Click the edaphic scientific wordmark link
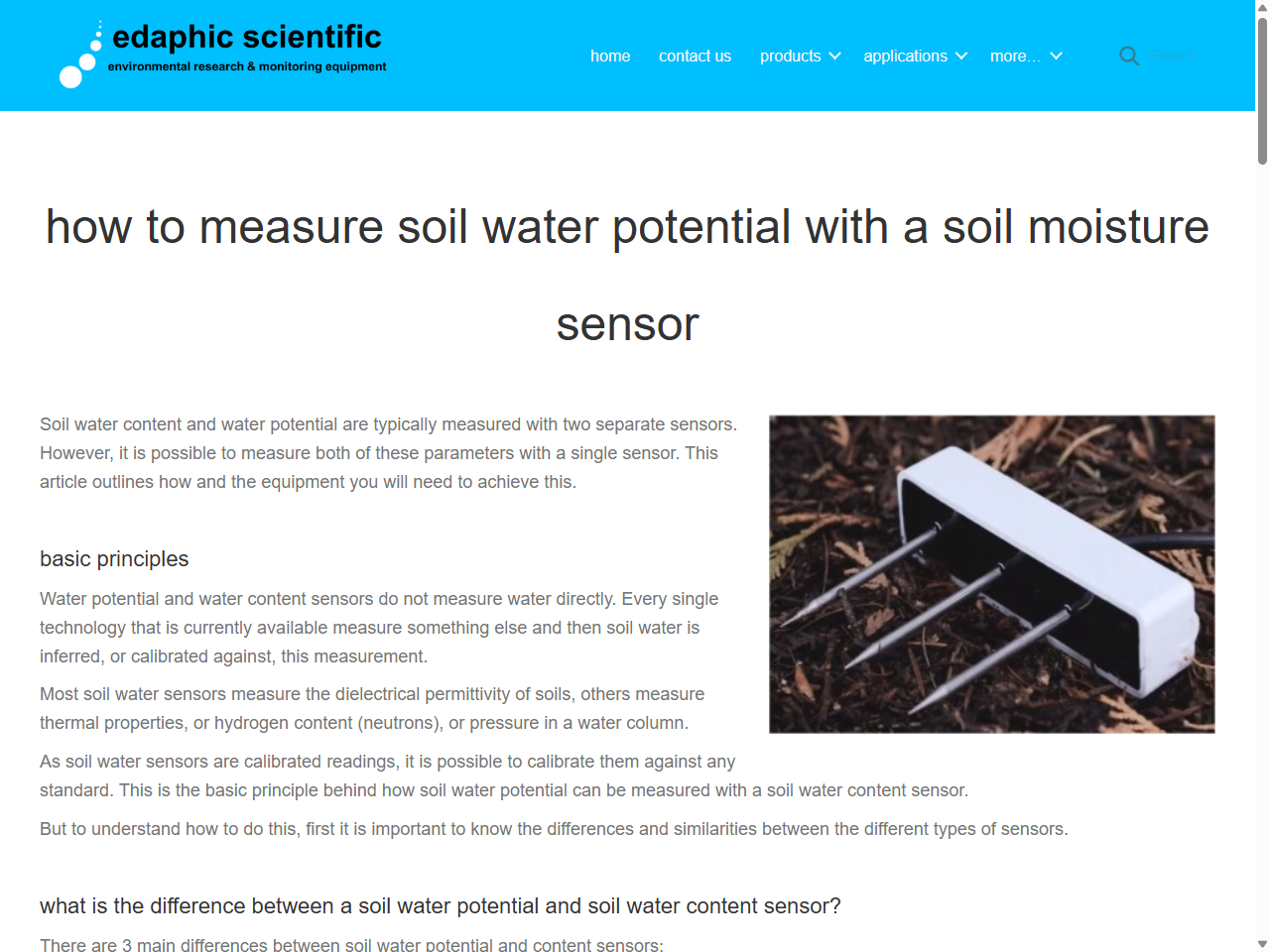The width and height of the screenshot is (1270, 952). (x=245, y=38)
